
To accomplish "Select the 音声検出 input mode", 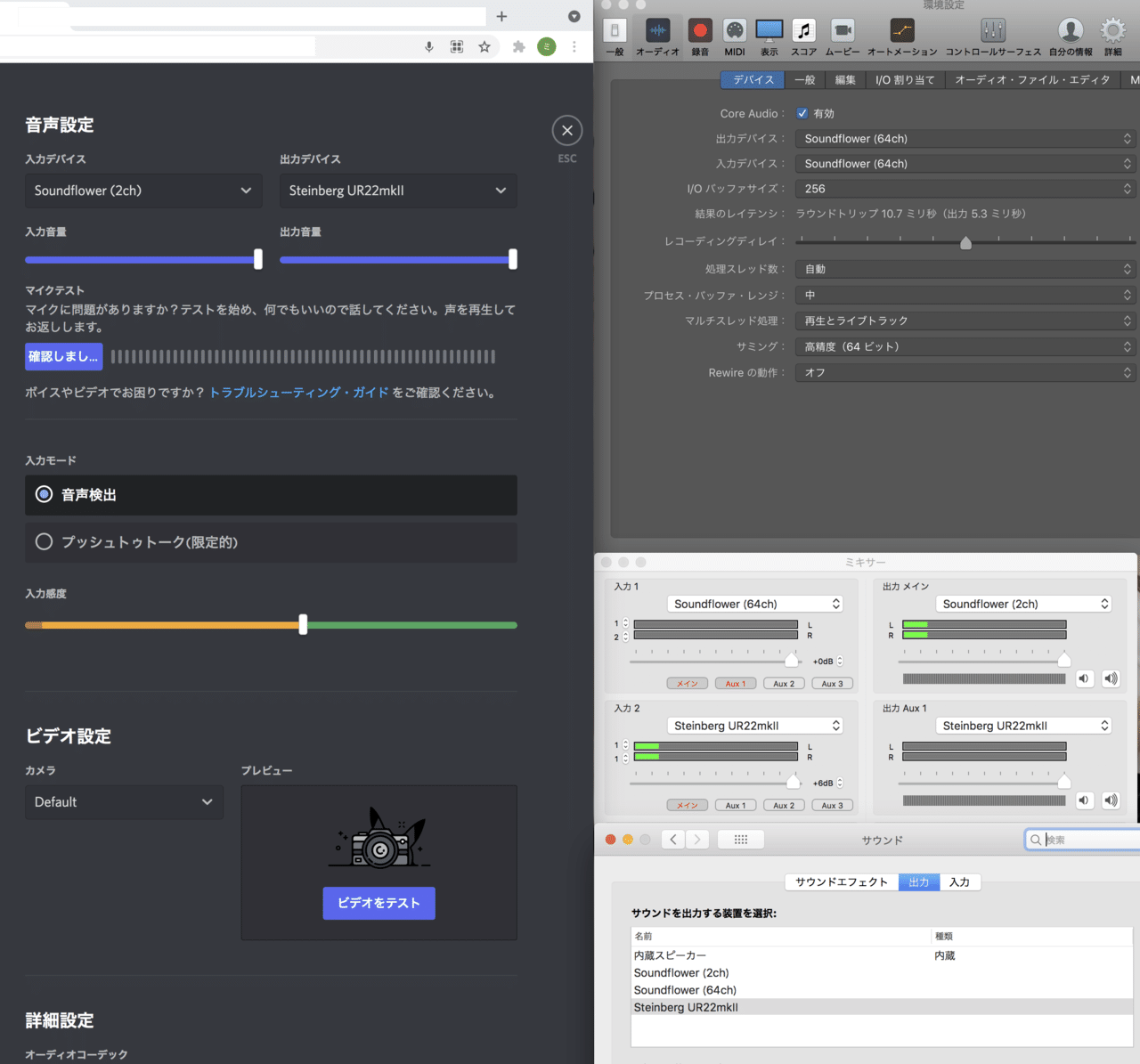I will 271,495.
